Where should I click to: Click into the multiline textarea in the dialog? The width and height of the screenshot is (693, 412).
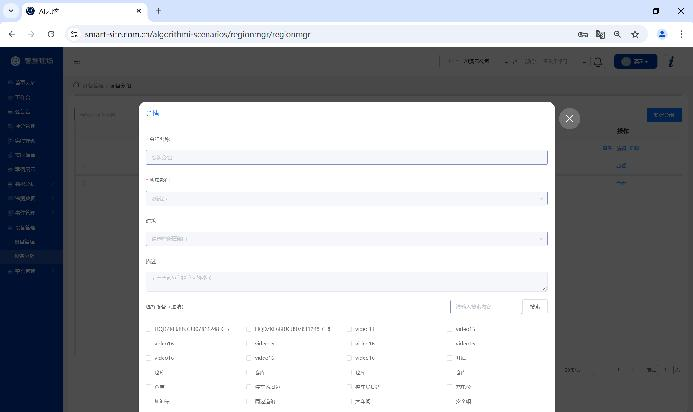pyautogui.click(x=346, y=282)
